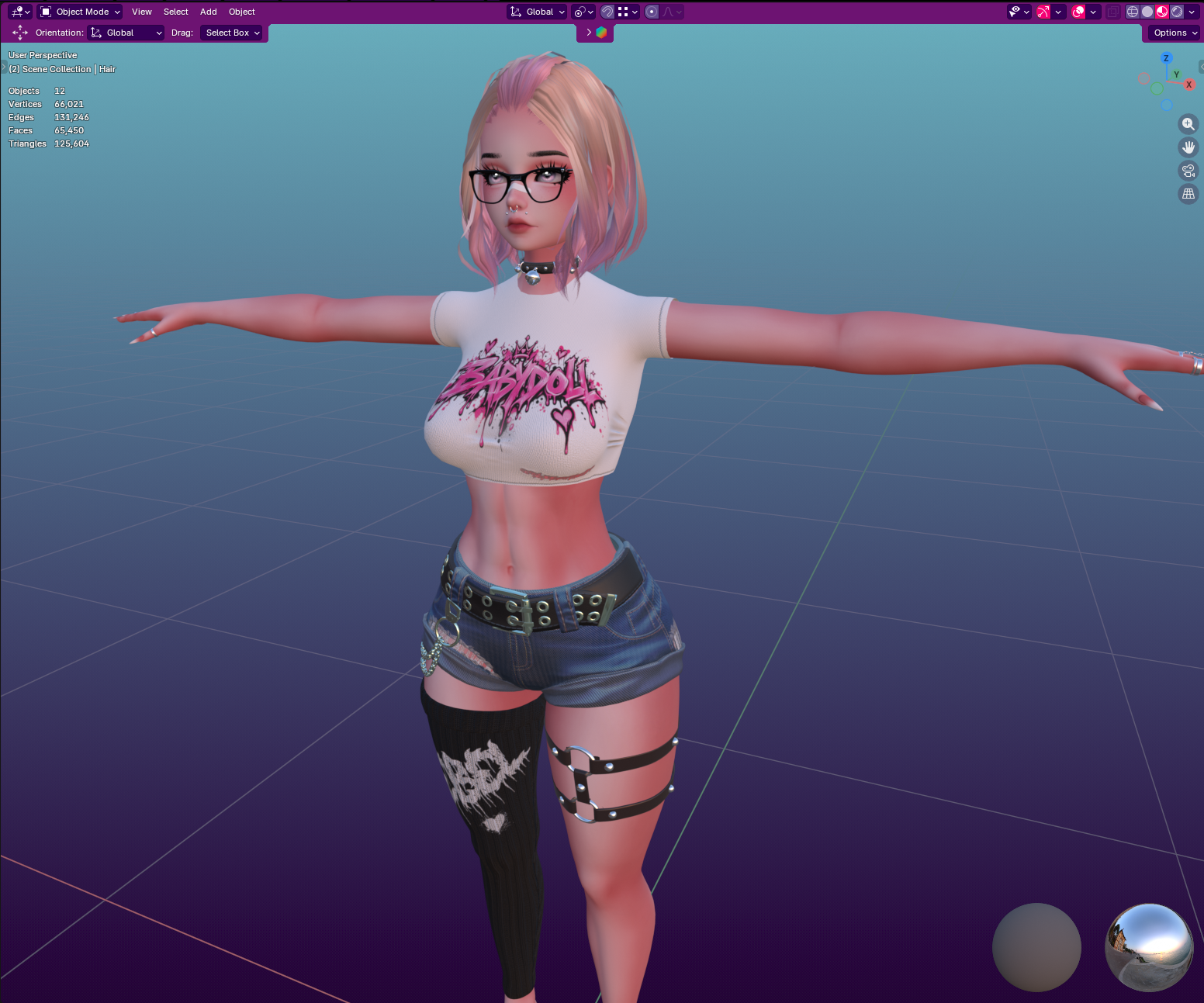Switch between perspective and orthographic view

pyautogui.click(x=1188, y=194)
